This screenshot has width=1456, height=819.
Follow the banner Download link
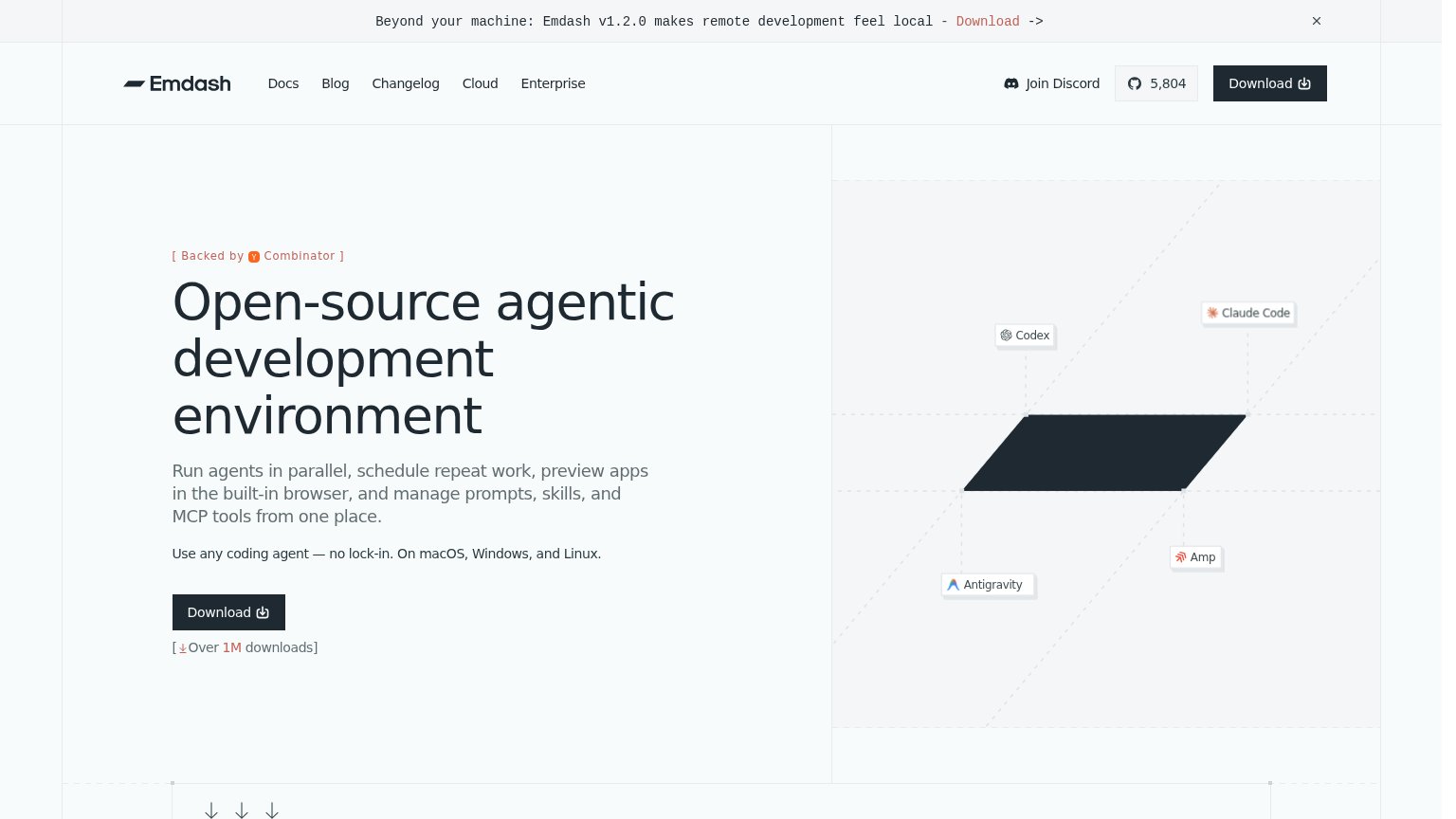tap(988, 21)
